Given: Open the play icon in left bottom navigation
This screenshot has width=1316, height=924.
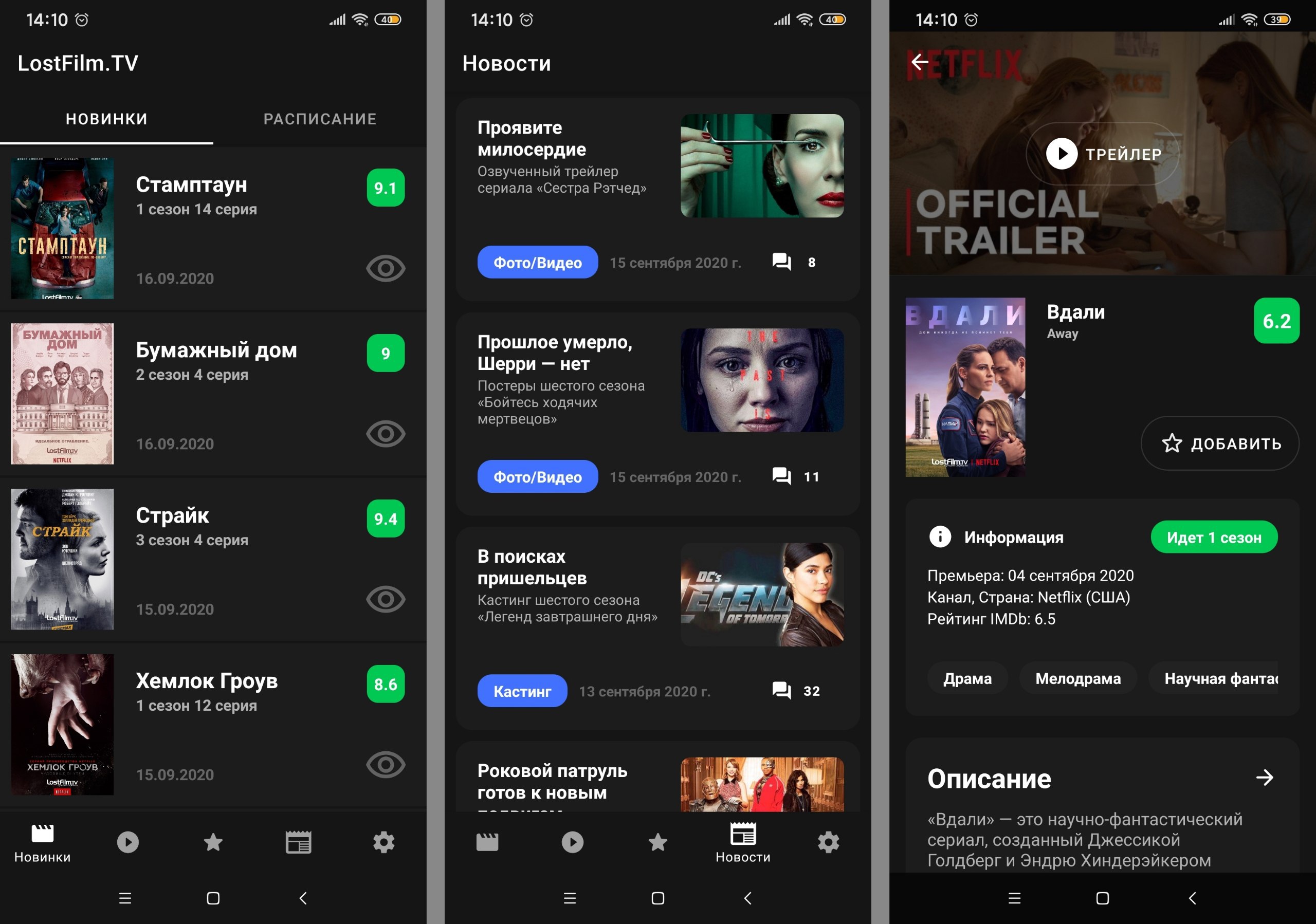Looking at the screenshot, I should [x=128, y=842].
